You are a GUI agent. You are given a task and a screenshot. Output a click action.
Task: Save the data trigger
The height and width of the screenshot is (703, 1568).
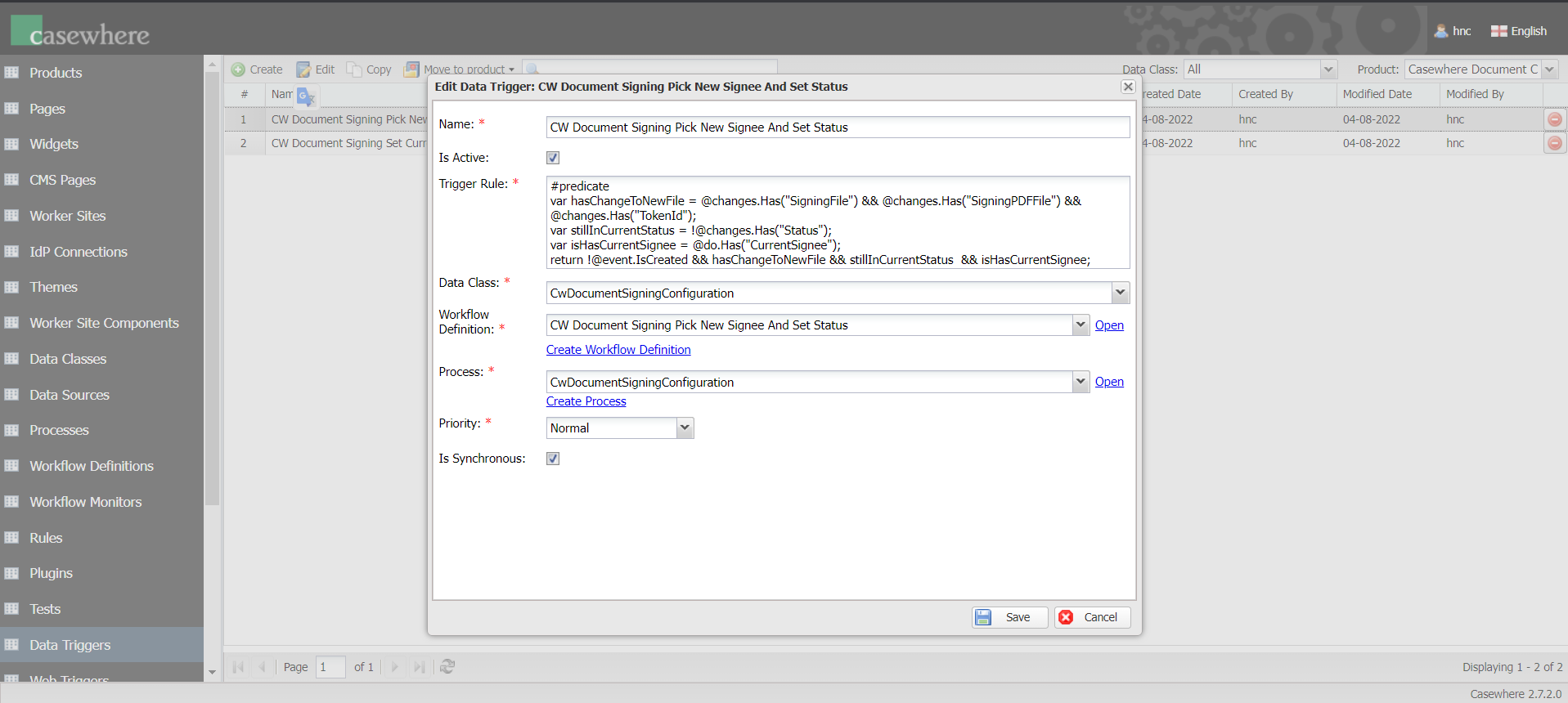tap(1009, 617)
